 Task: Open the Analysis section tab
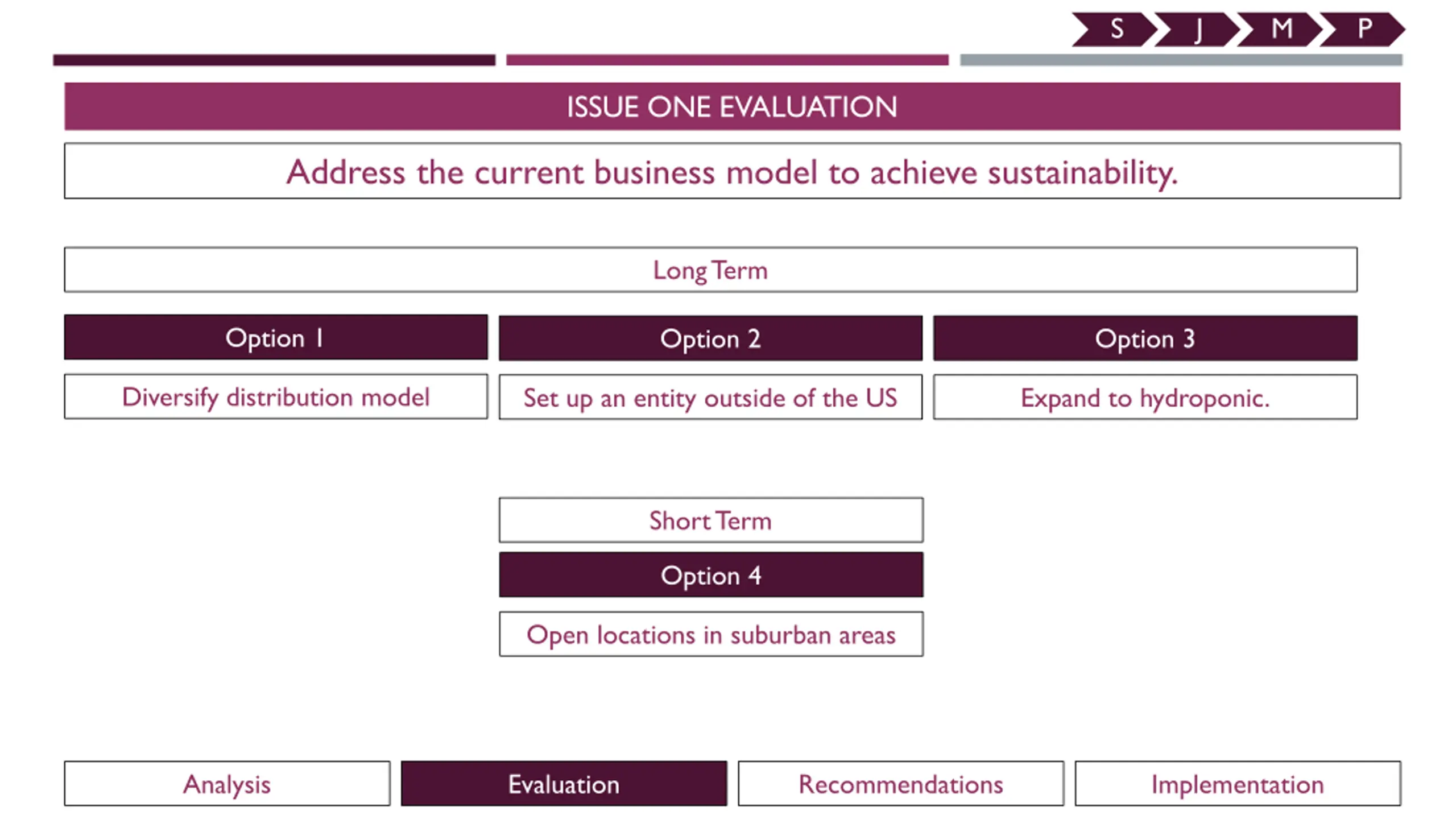coord(227,784)
